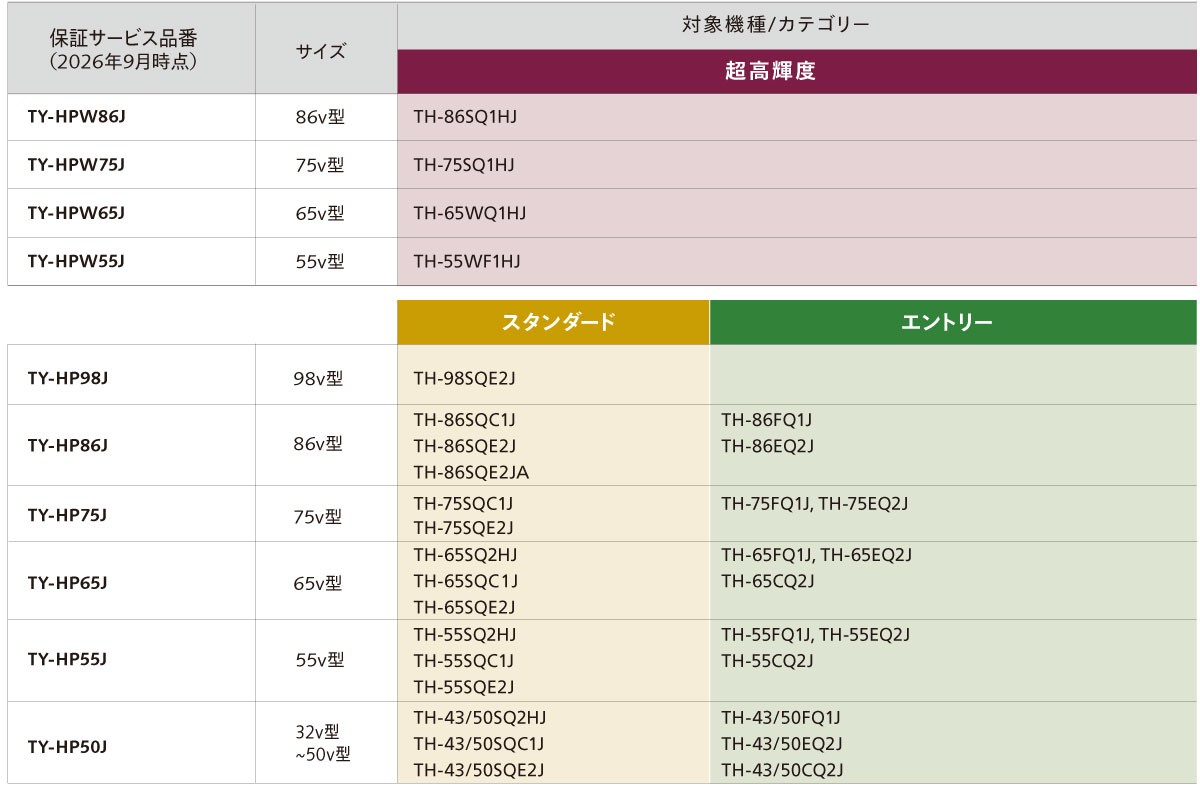This screenshot has width=1200, height=786.
Task: Select part number TY-HP55J
Action: pyautogui.click(x=67, y=659)
